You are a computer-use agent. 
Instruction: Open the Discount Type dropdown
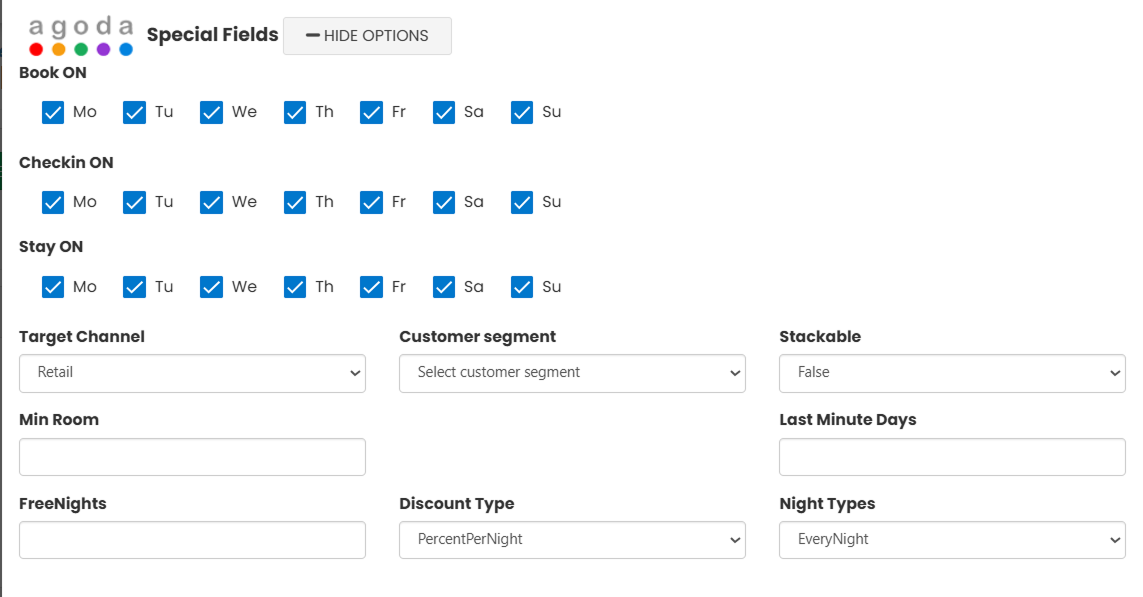tap(572, 540)
